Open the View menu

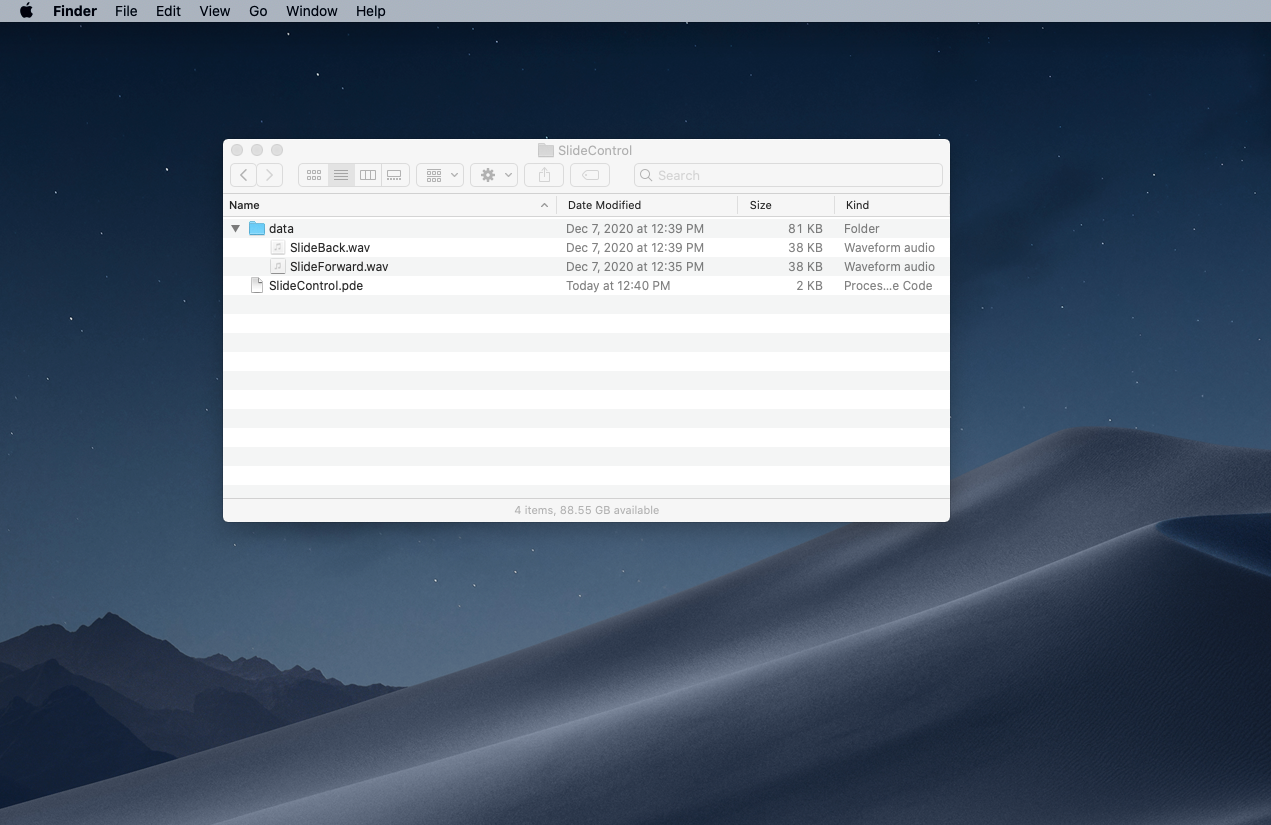[215, 11]
